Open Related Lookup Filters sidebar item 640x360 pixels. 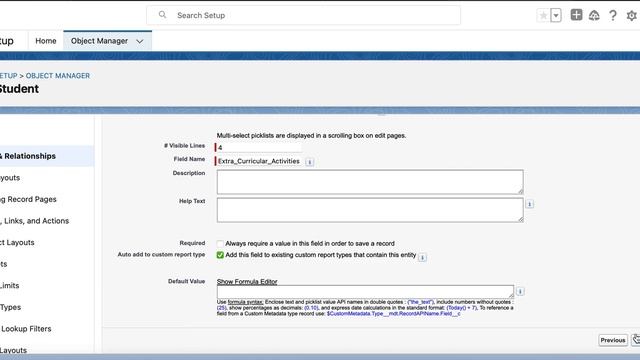coord(26,329)
